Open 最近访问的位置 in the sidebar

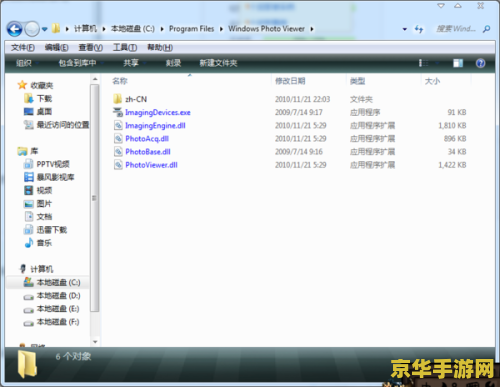click(x=63, y=125)
